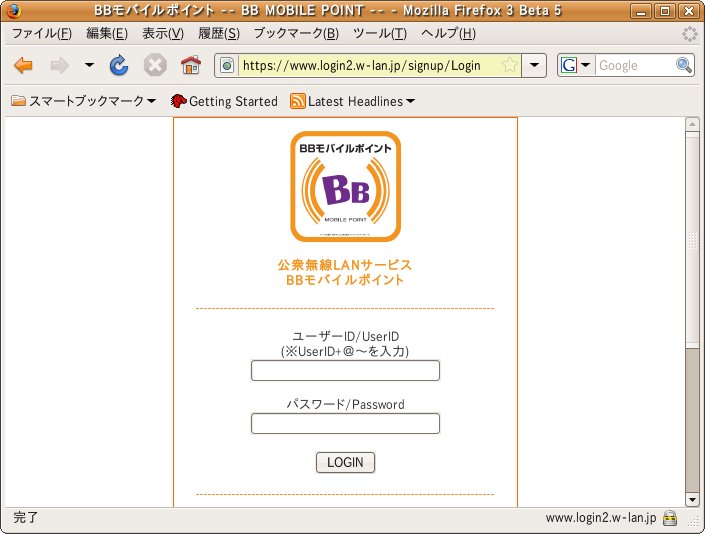Close the Firefox window

pyautogui.click(x=688, y=11)
